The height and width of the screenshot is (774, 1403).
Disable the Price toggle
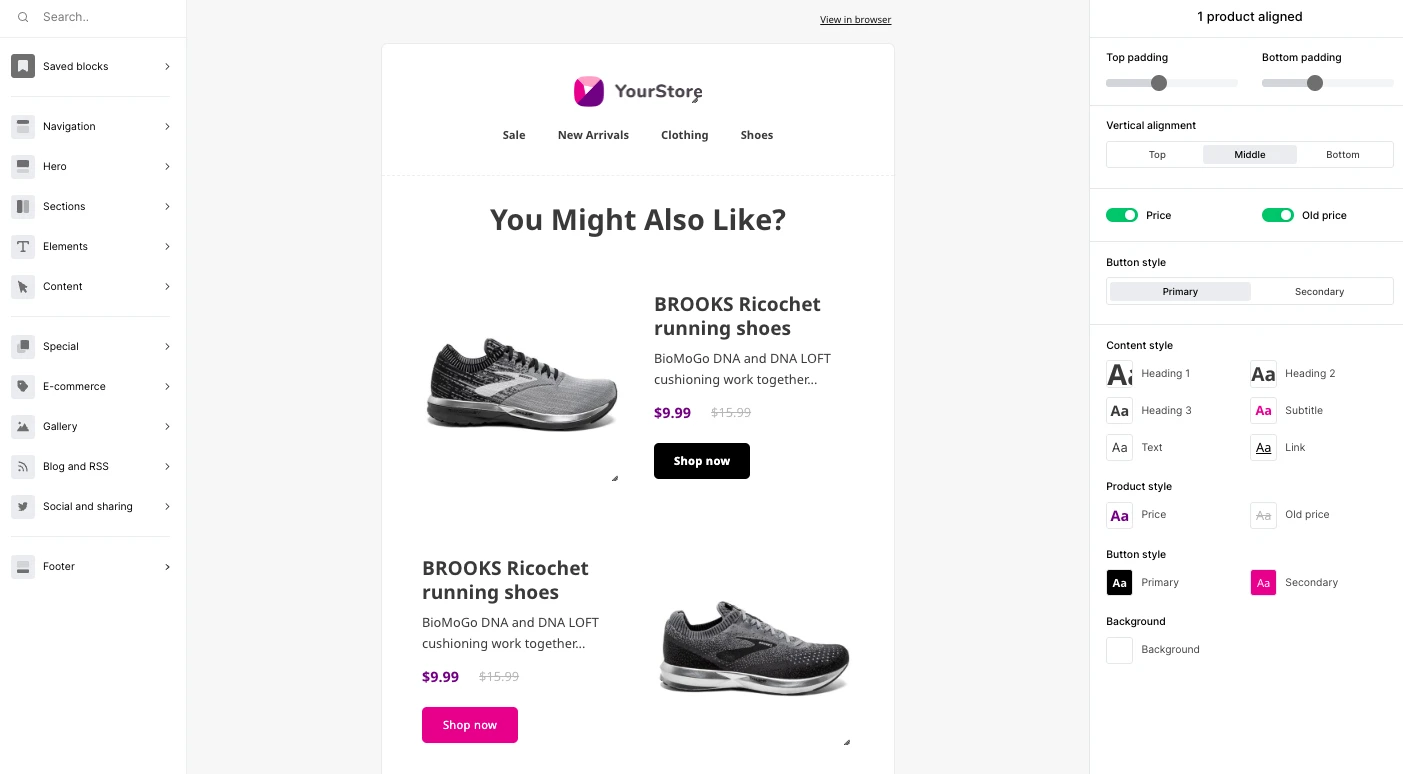point(1122,215)
